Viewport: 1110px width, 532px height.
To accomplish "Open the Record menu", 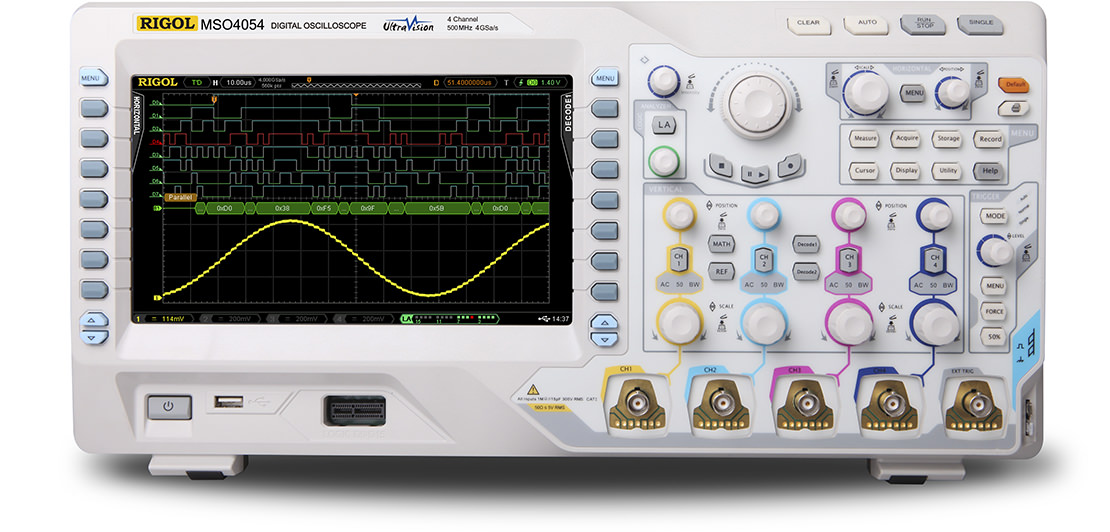I will 989,139.
